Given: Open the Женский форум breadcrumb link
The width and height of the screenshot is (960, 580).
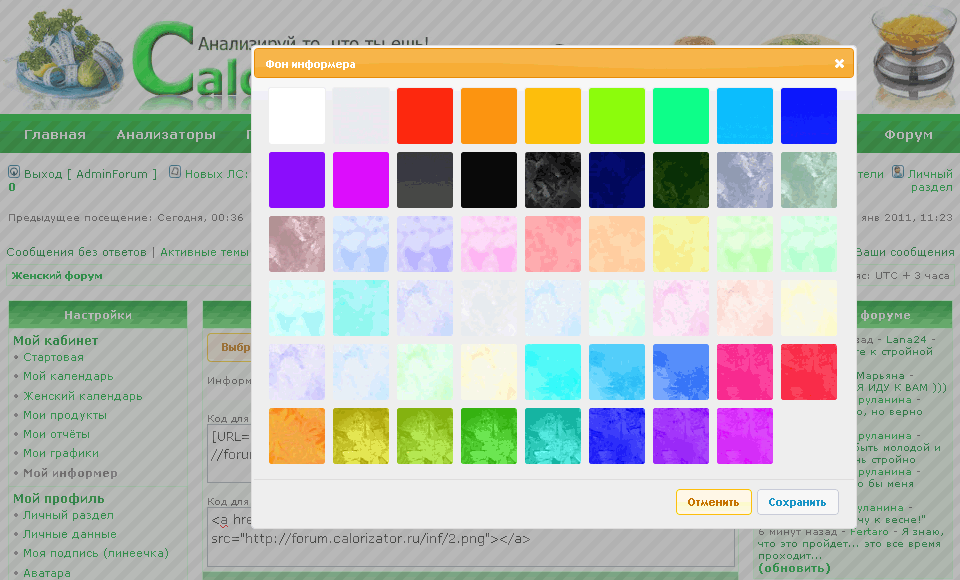Looking at the screenshot, I should pyautogui.click(x=57, y=276).
